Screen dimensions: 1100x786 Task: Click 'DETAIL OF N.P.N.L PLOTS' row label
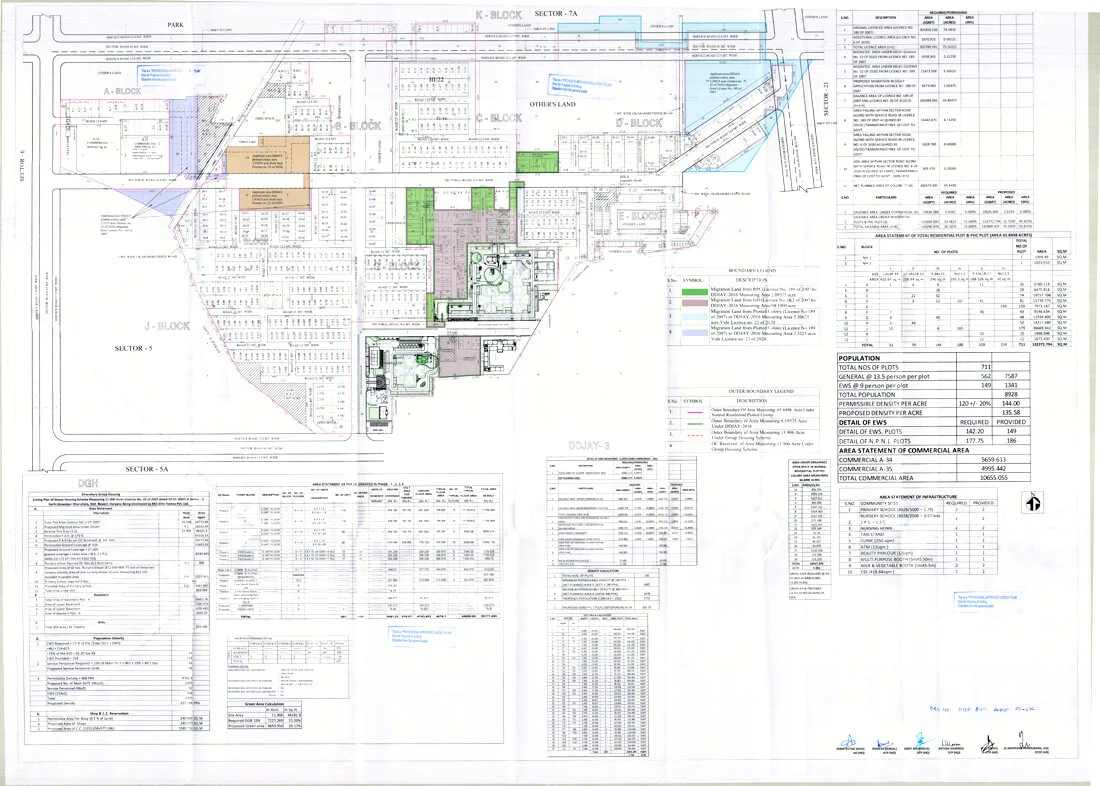[874, 441]
